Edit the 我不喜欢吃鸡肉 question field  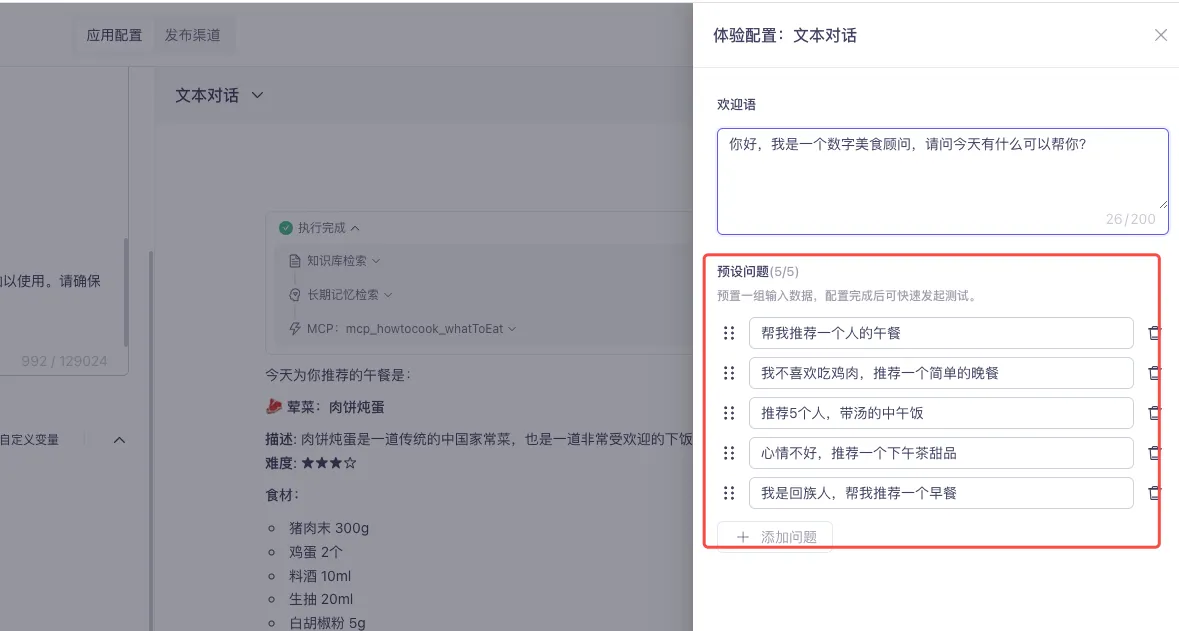point(941,373)
